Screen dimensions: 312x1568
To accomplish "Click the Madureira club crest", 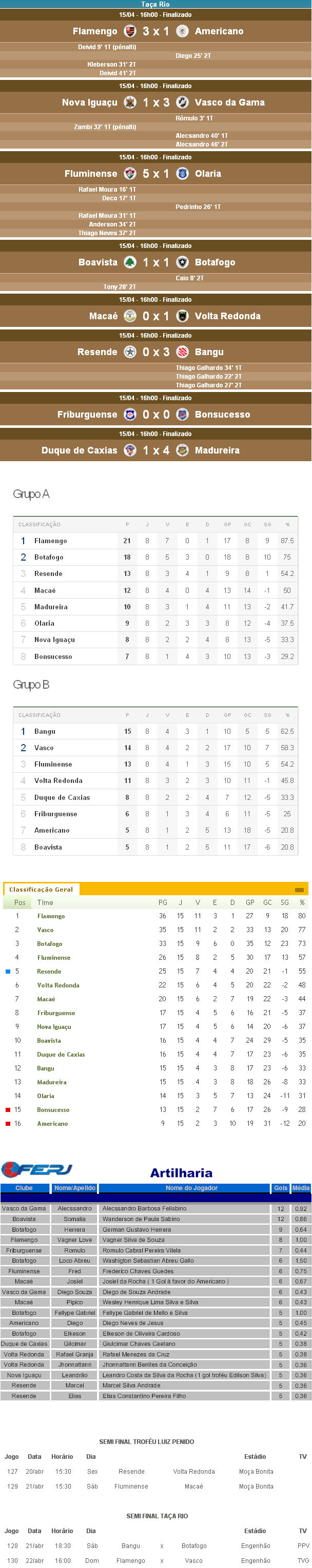I will pyautogui.click(x=182, y=450).
